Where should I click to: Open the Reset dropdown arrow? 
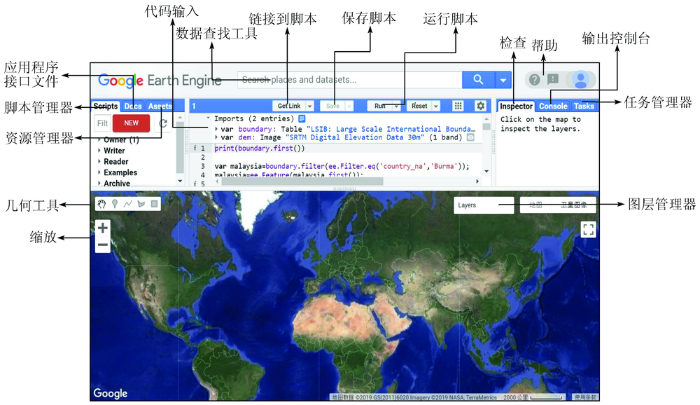tap(436, 106)
